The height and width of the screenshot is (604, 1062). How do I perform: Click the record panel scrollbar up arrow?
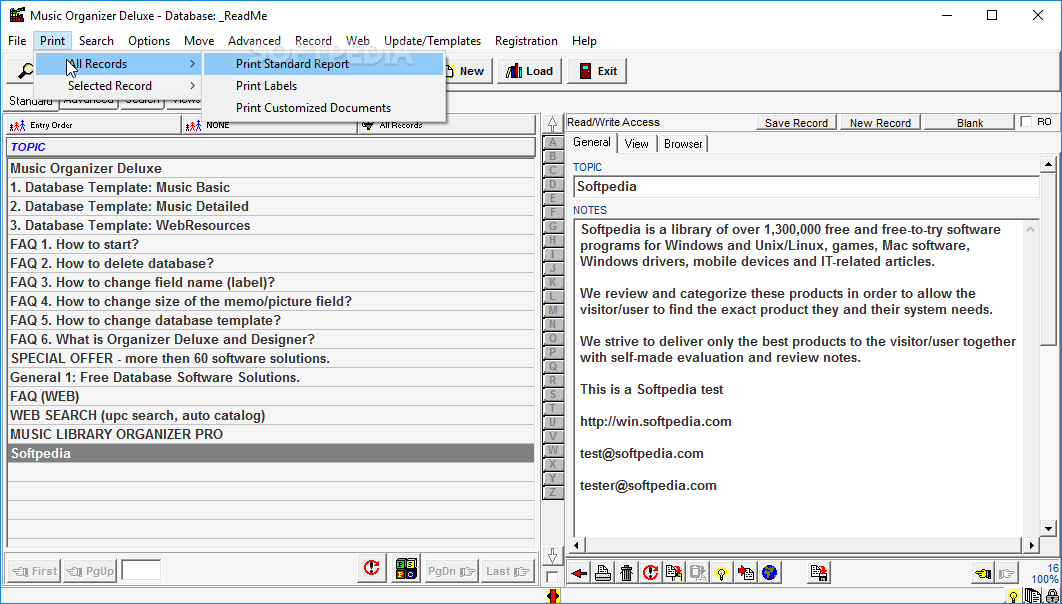pos(1048,164)
